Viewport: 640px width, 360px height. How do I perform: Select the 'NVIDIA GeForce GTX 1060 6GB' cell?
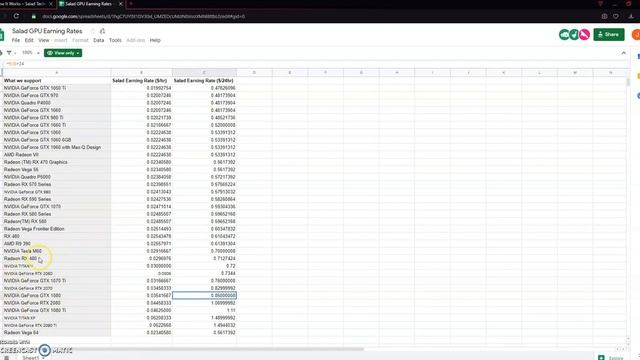(x=57, y=140)
